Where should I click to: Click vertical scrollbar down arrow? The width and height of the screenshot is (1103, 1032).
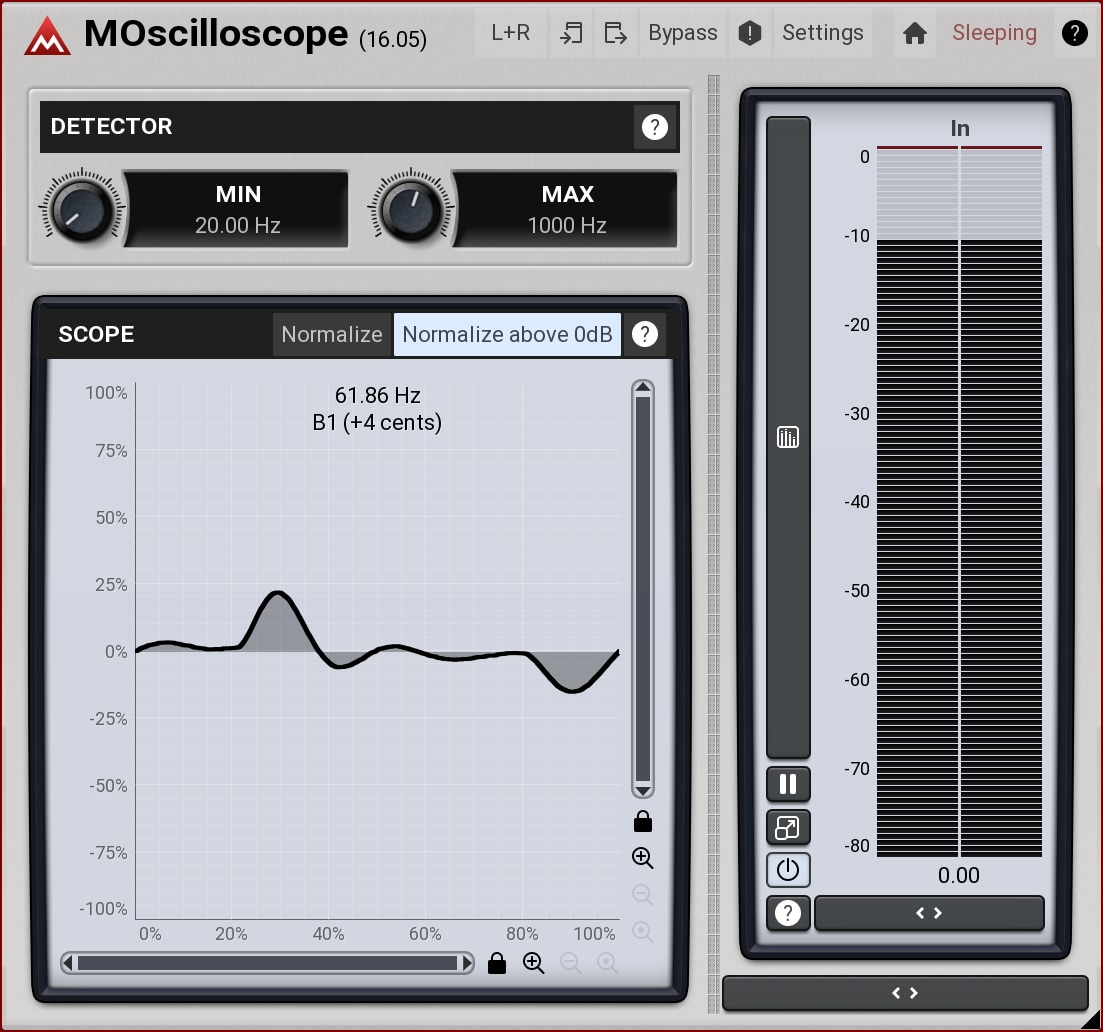coord(642,789)
